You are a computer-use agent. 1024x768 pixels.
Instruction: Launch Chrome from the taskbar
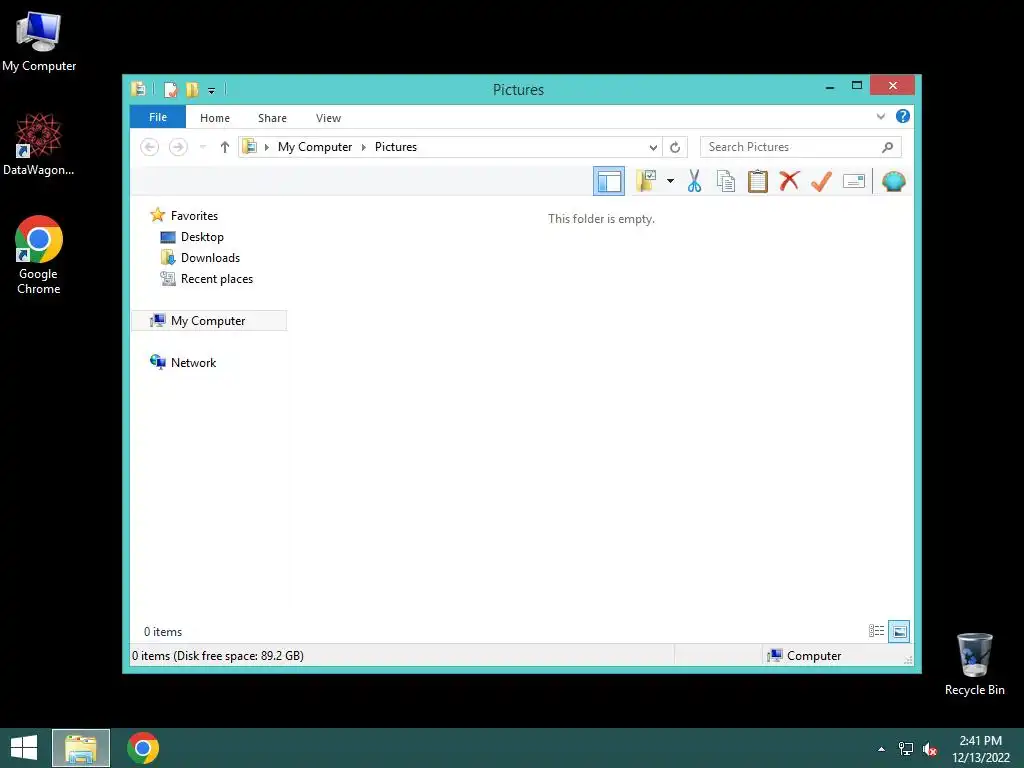tap(143, 748)
